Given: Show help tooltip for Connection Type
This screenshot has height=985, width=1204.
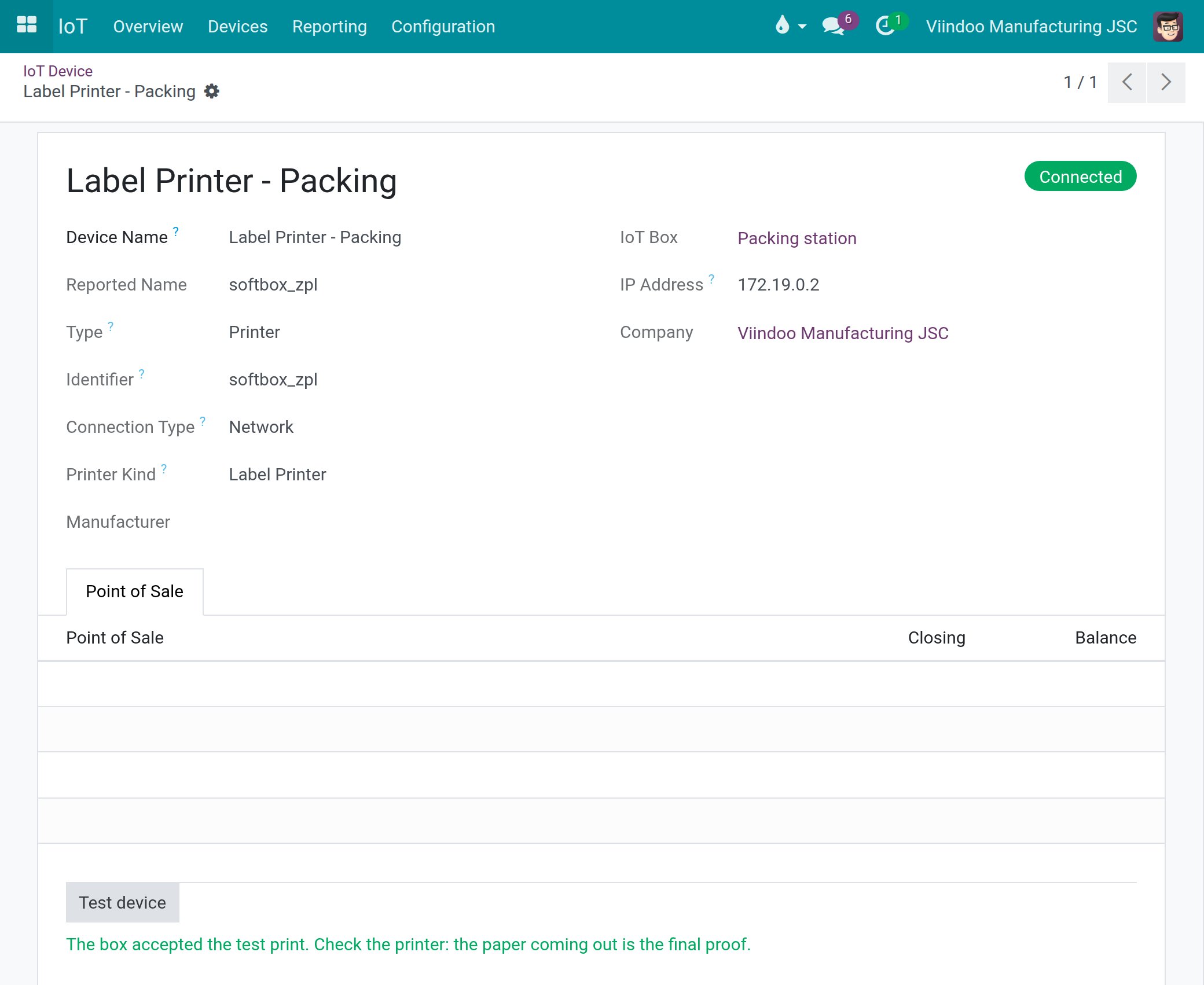Looking at the screenshot, I should click(x=203, y=421).
